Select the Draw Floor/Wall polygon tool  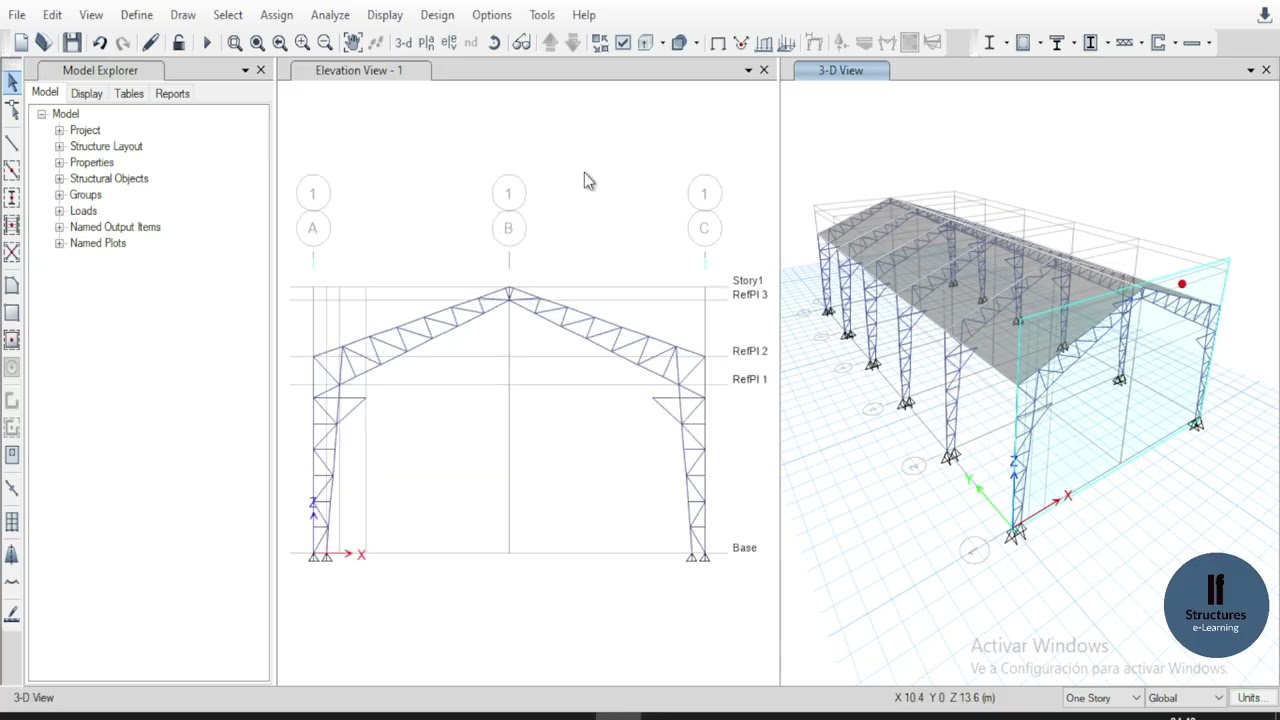pyautogui.click(x=12, y=285)
